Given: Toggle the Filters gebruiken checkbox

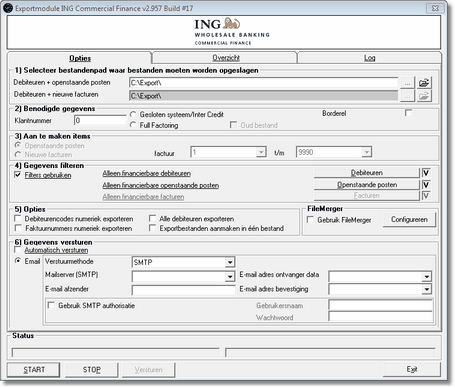Looking at the screenshot, I should [18, 175].
